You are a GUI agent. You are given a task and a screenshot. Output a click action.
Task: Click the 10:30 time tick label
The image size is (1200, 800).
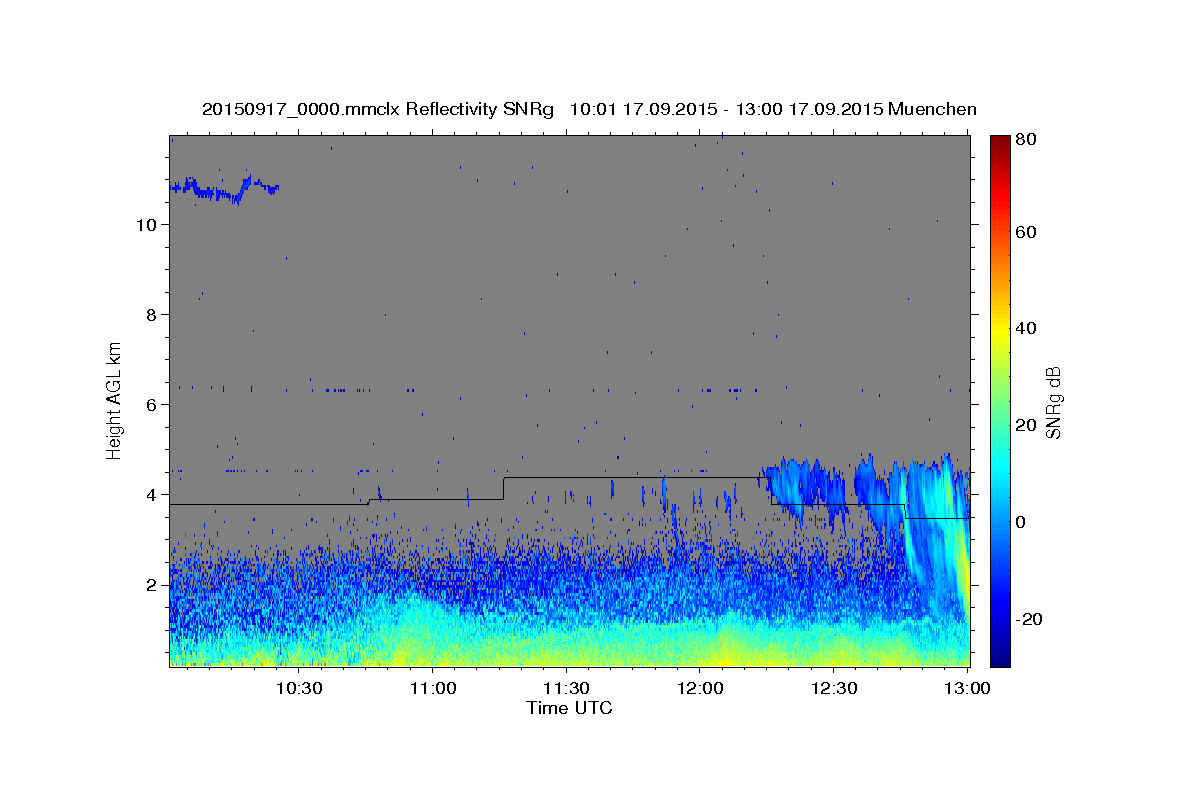point(299,688)
